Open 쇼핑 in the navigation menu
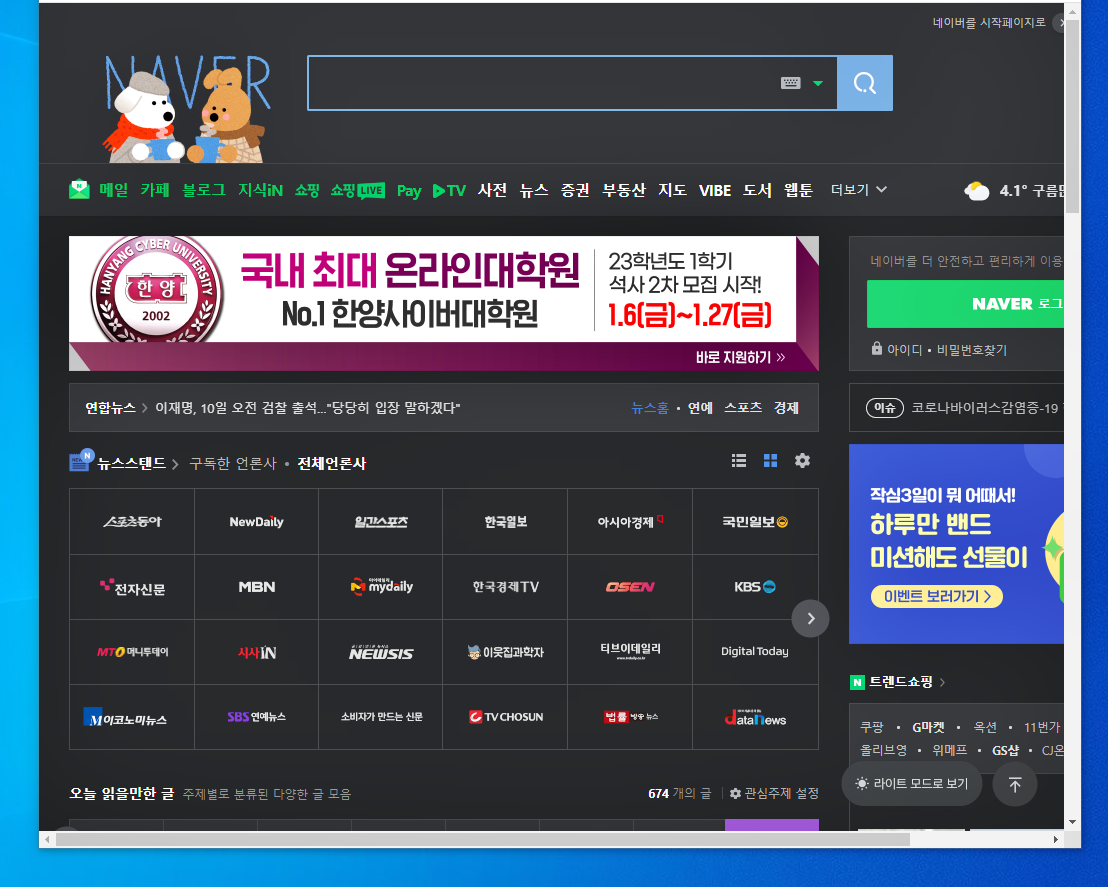 307,190
